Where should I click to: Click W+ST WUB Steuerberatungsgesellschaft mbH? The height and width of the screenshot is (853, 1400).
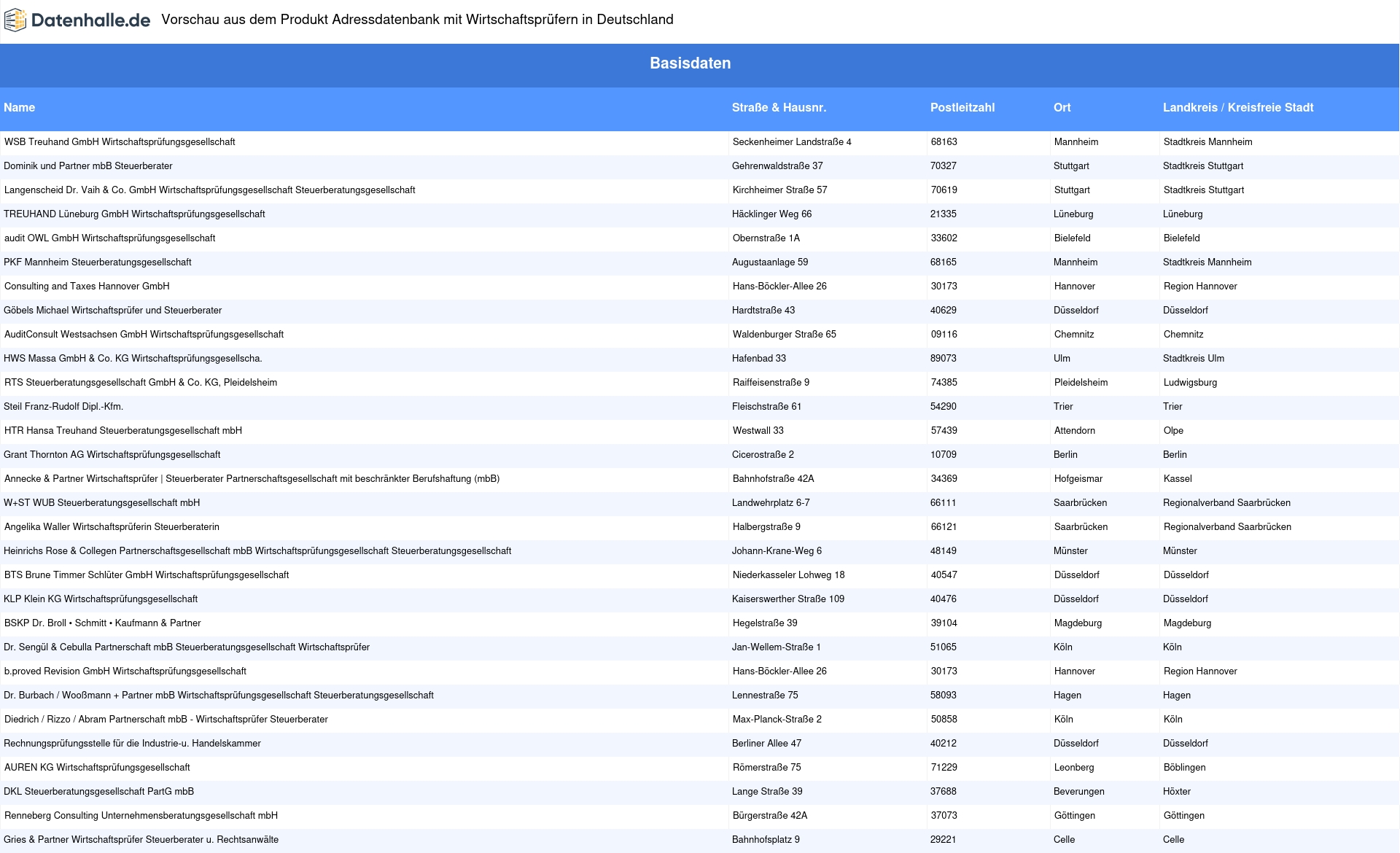coord(102,503)
